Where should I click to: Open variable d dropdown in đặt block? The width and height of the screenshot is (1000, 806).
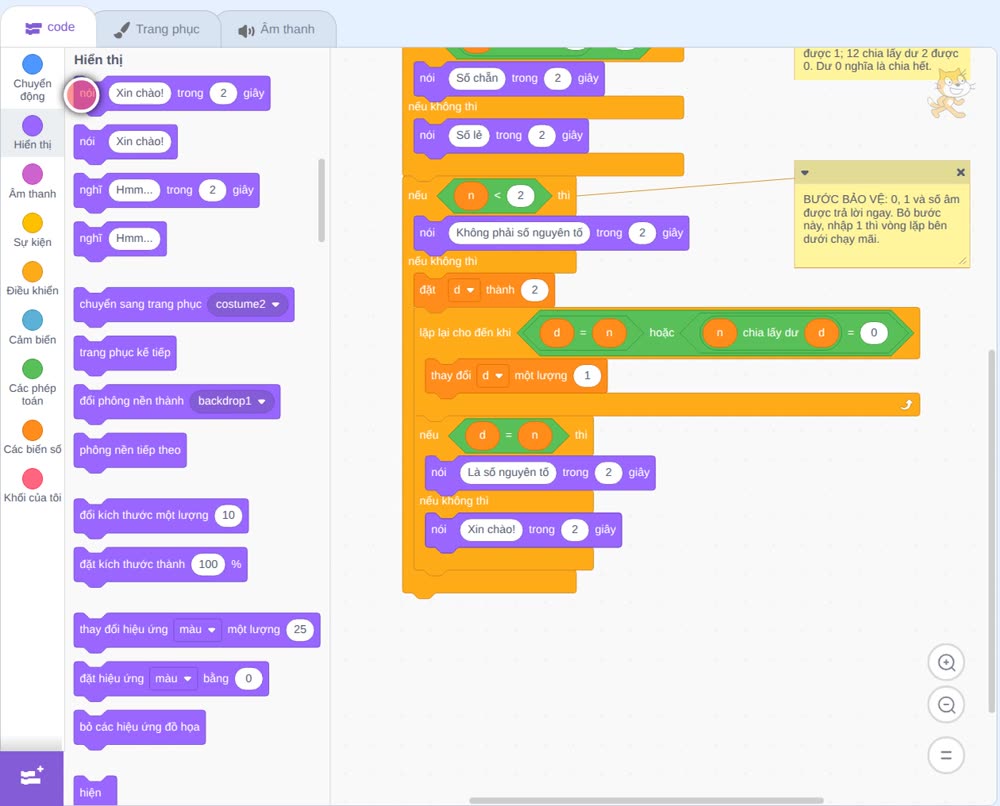point(464,290)
